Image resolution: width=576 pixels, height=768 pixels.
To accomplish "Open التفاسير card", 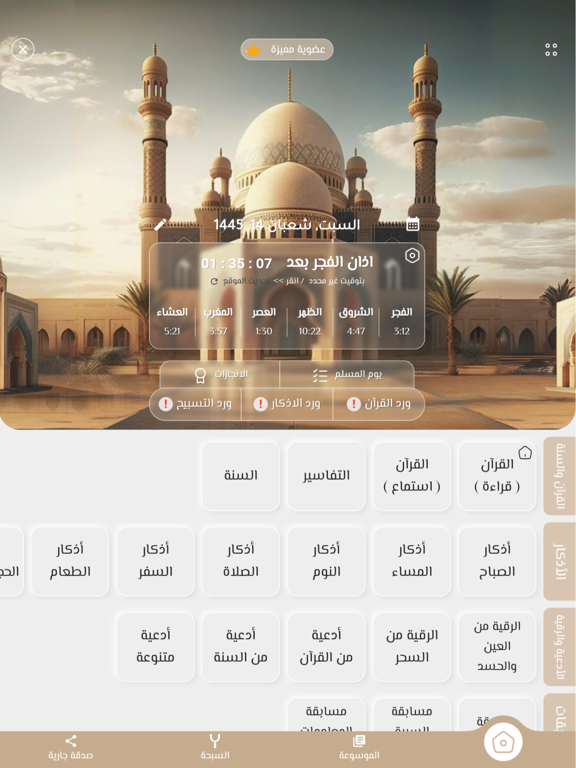I will point(326,476).
